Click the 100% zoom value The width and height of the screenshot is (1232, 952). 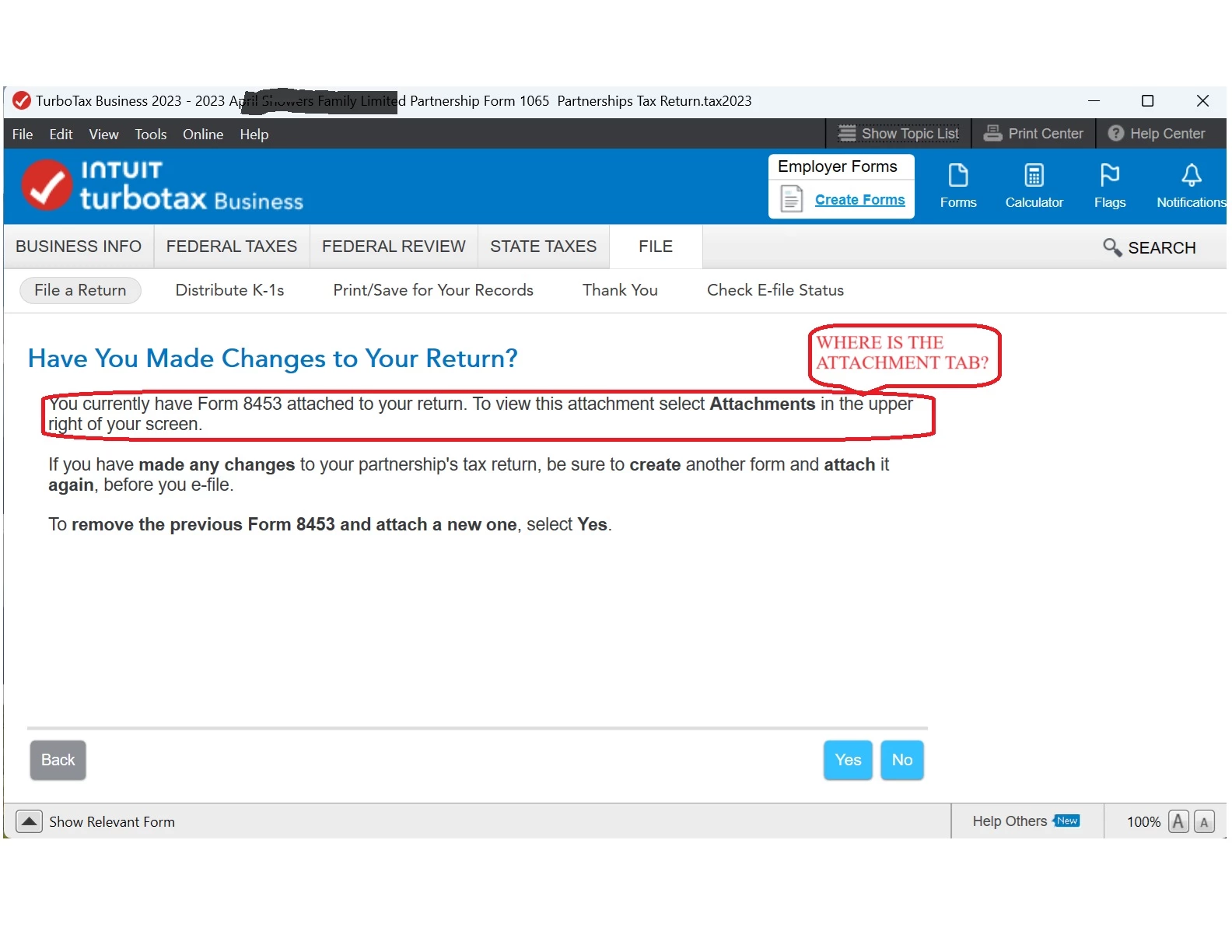pyautogui.click(x=1143, y=822)
